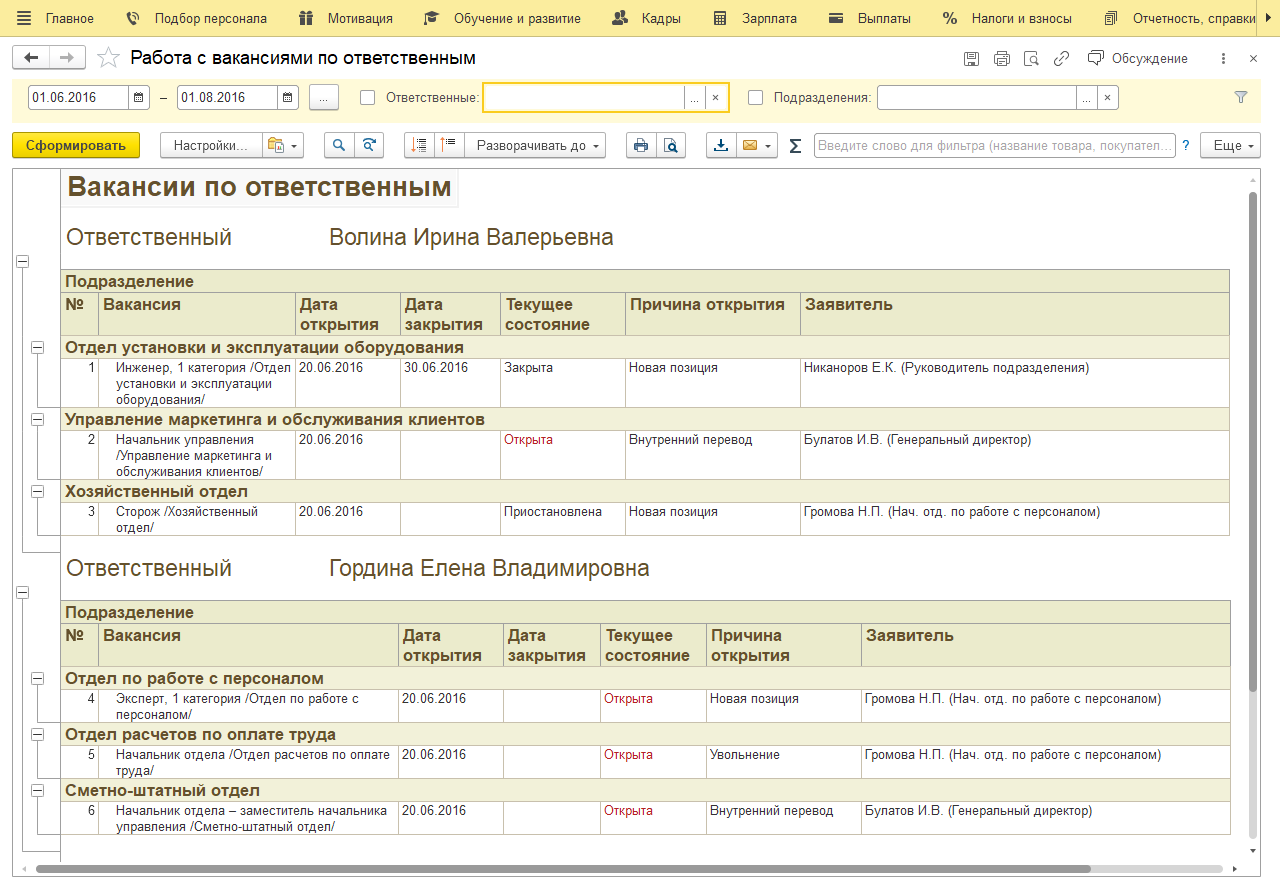Enable the Подразделения filter checkbox
1280x888 pixels.
point(755,98)
